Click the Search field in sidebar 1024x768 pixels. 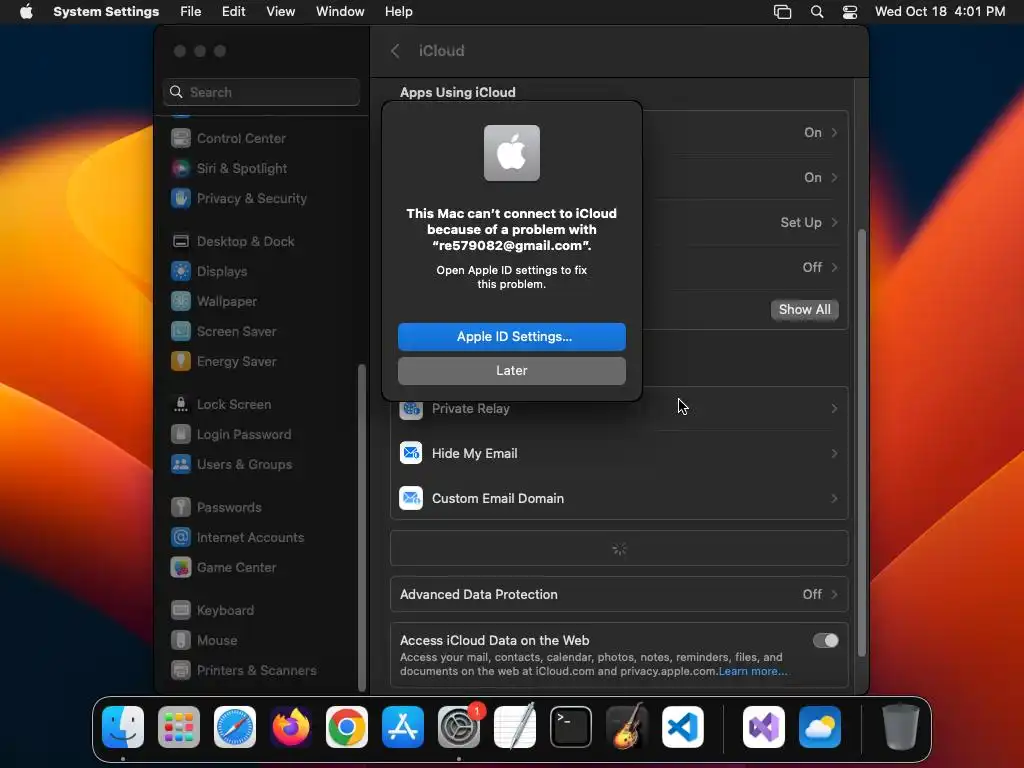coord(261,93)
